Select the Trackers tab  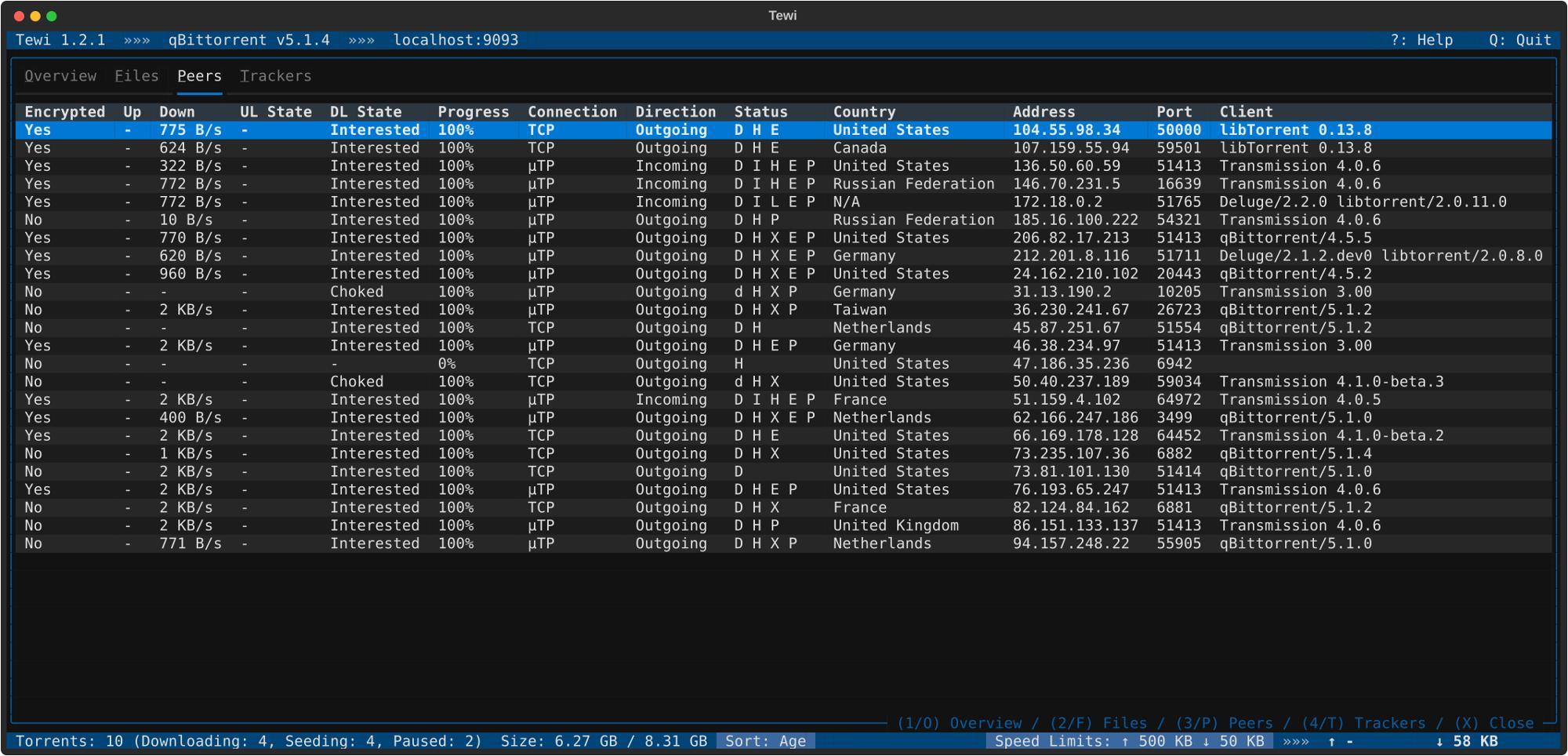coord(275,76)
